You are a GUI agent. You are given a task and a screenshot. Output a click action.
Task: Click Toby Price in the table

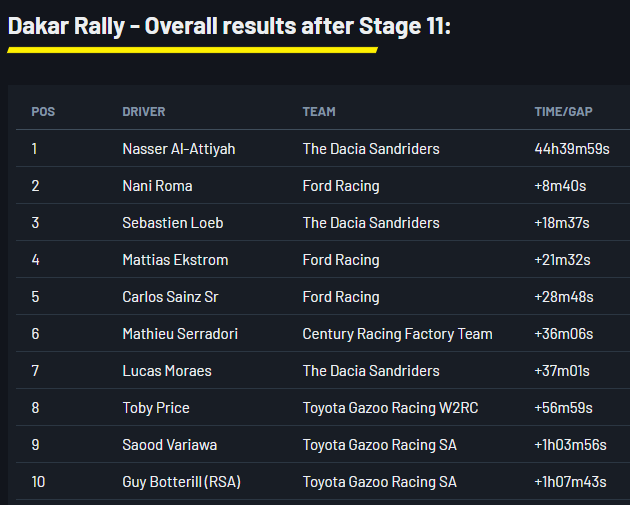pyautogui.click(x=156, y=408)
